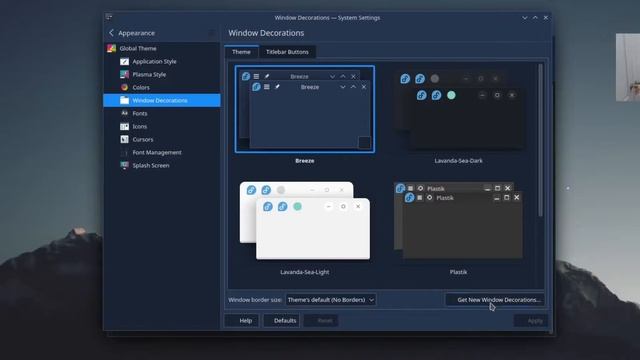The image size is (640, 360).
Task: Click the Lavanda-Sea-Light name label
Action: (304, 272)
